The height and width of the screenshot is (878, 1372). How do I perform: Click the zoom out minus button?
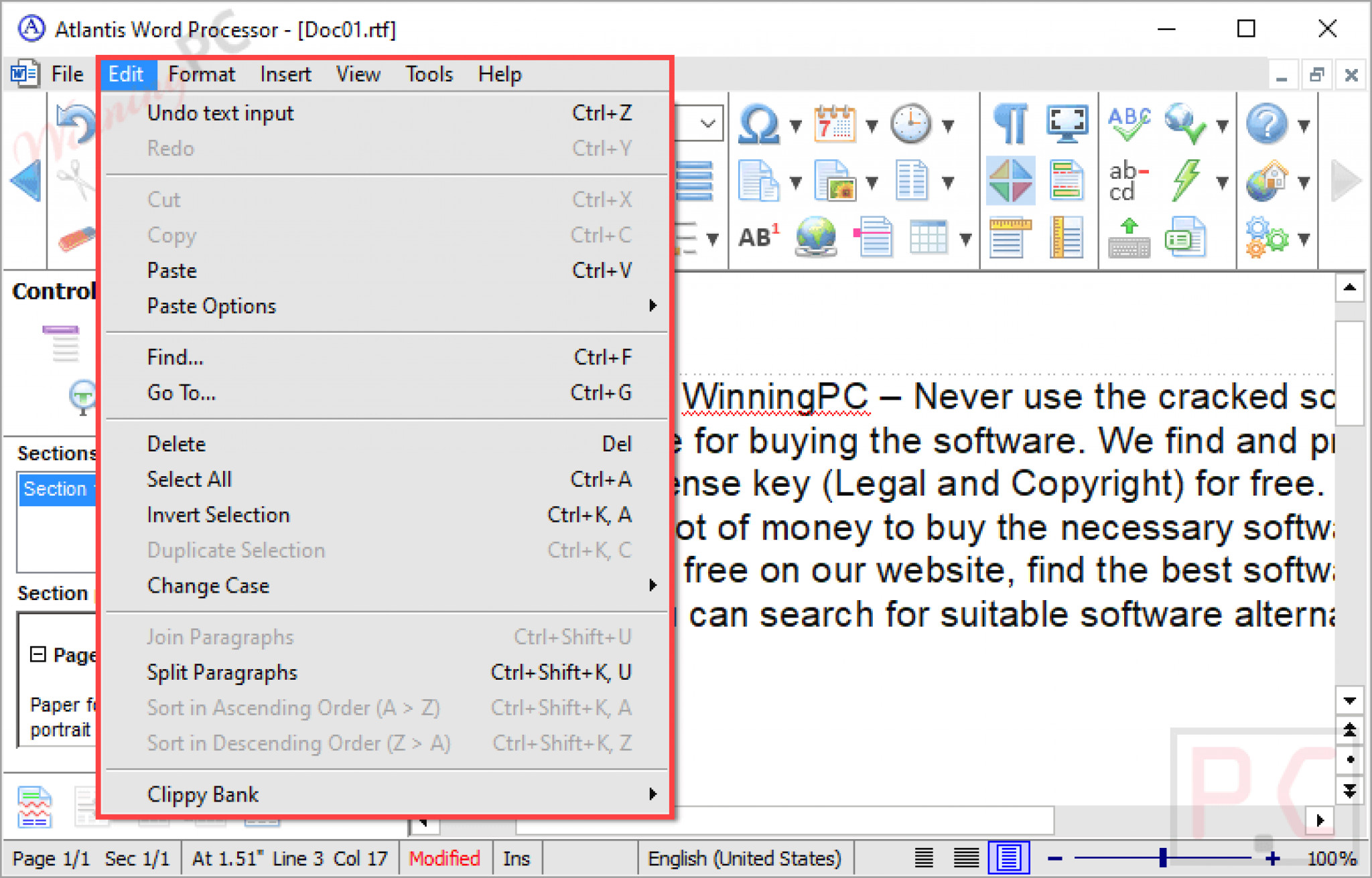click(x=1055, y=858)
